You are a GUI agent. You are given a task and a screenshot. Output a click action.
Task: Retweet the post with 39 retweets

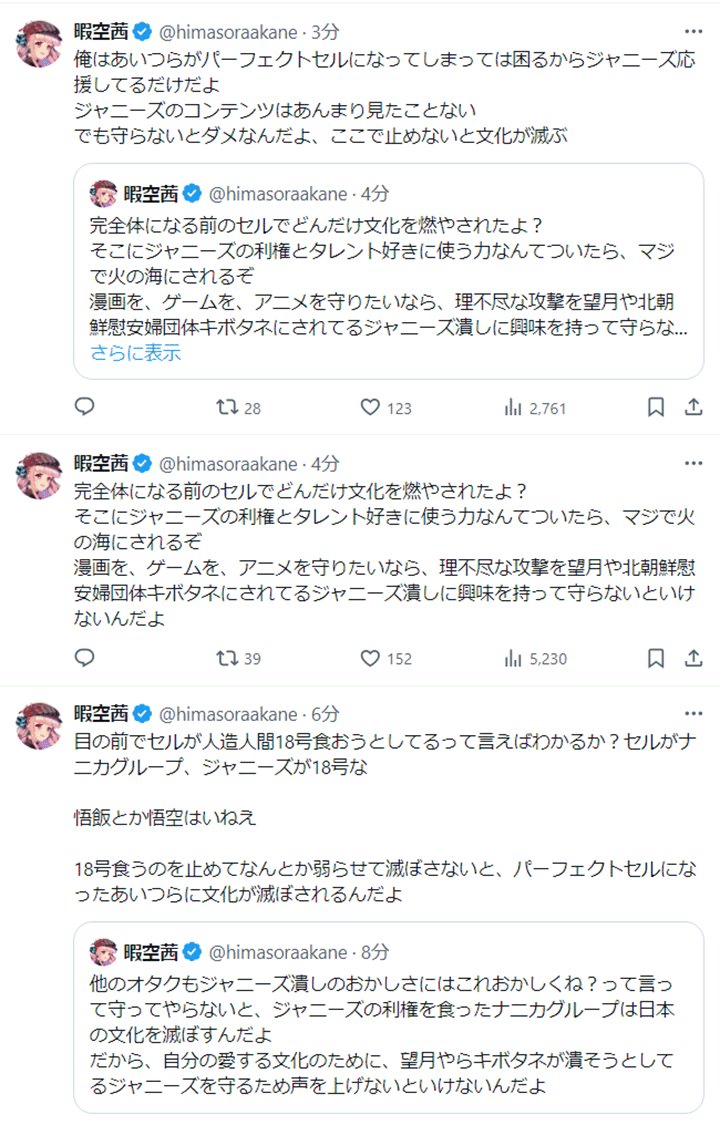pos(227,658)
